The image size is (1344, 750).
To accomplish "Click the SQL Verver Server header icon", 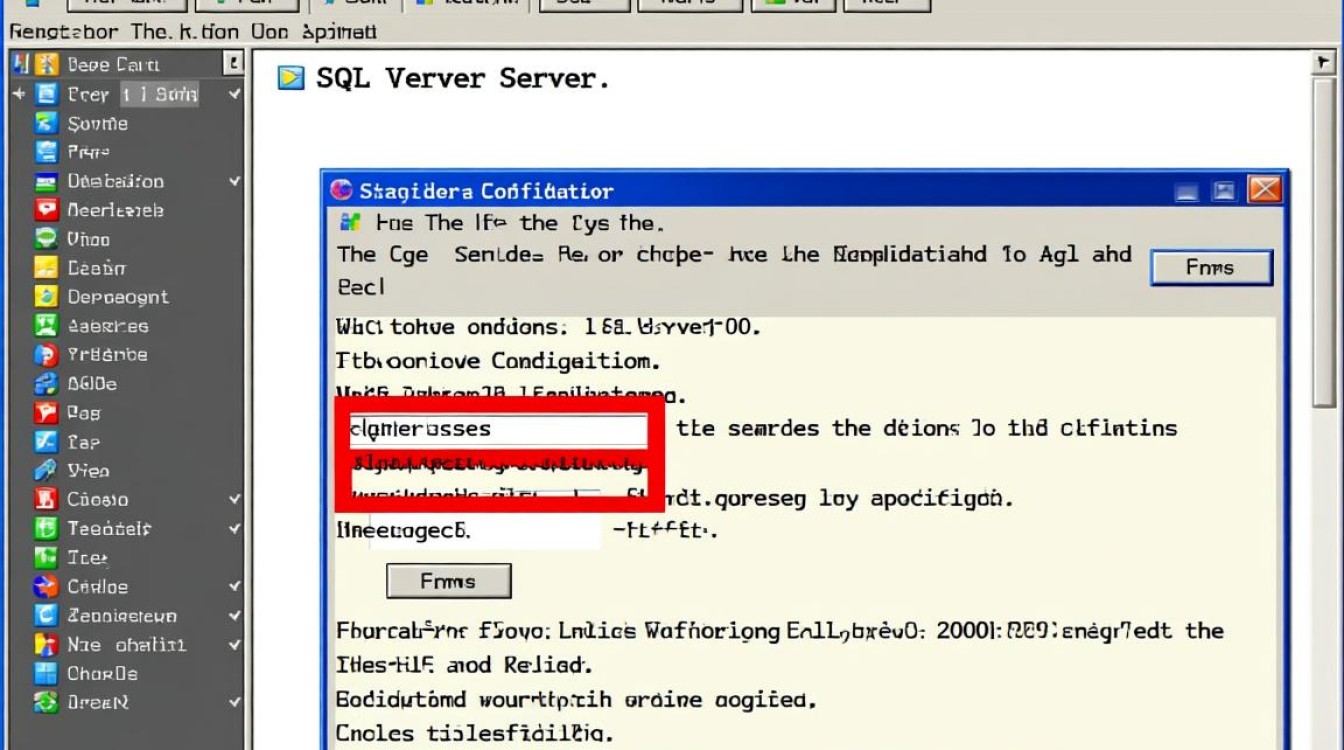I will (290, 77).
